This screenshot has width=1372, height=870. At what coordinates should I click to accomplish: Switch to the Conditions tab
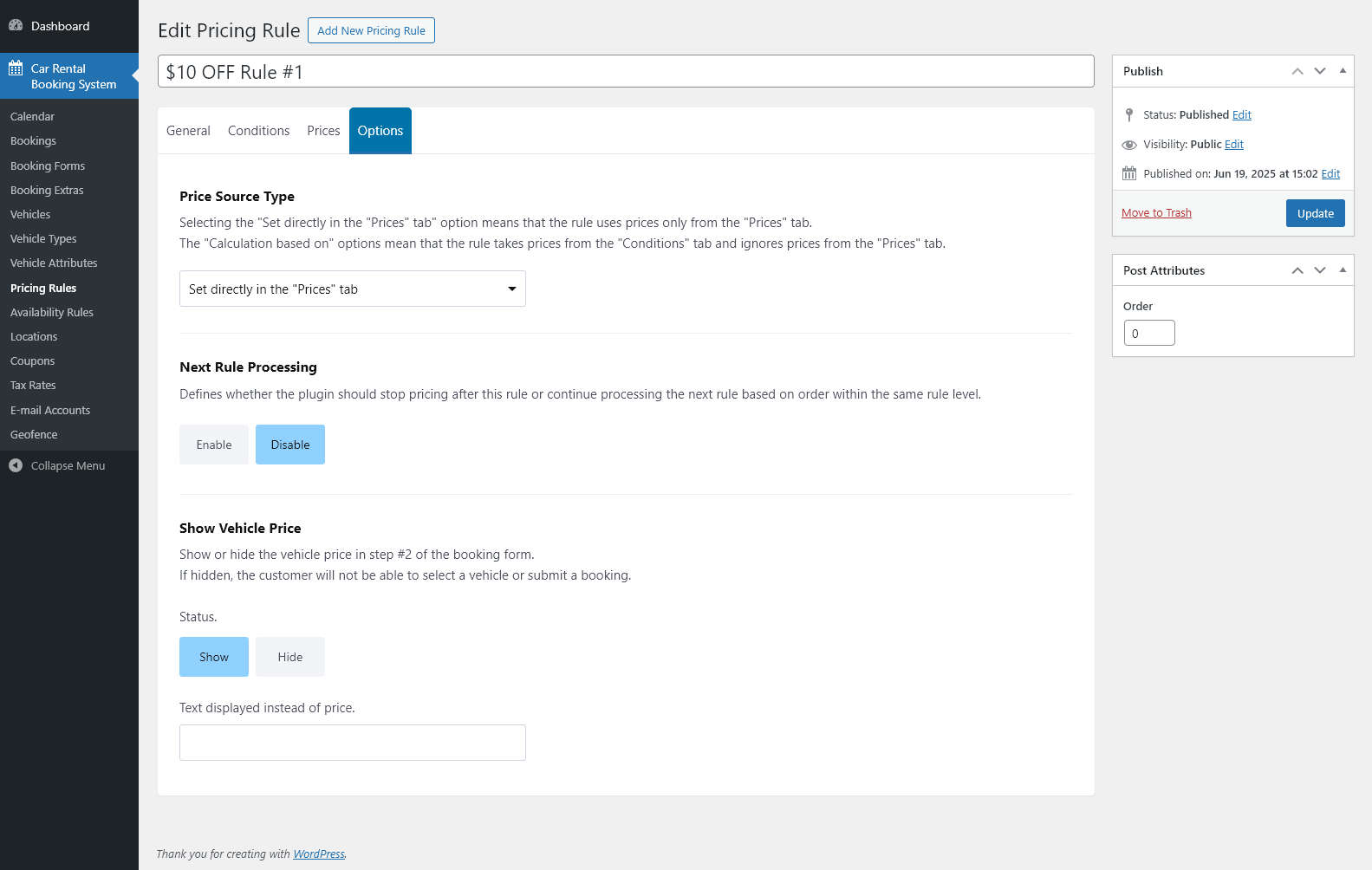tap(258, 131)
